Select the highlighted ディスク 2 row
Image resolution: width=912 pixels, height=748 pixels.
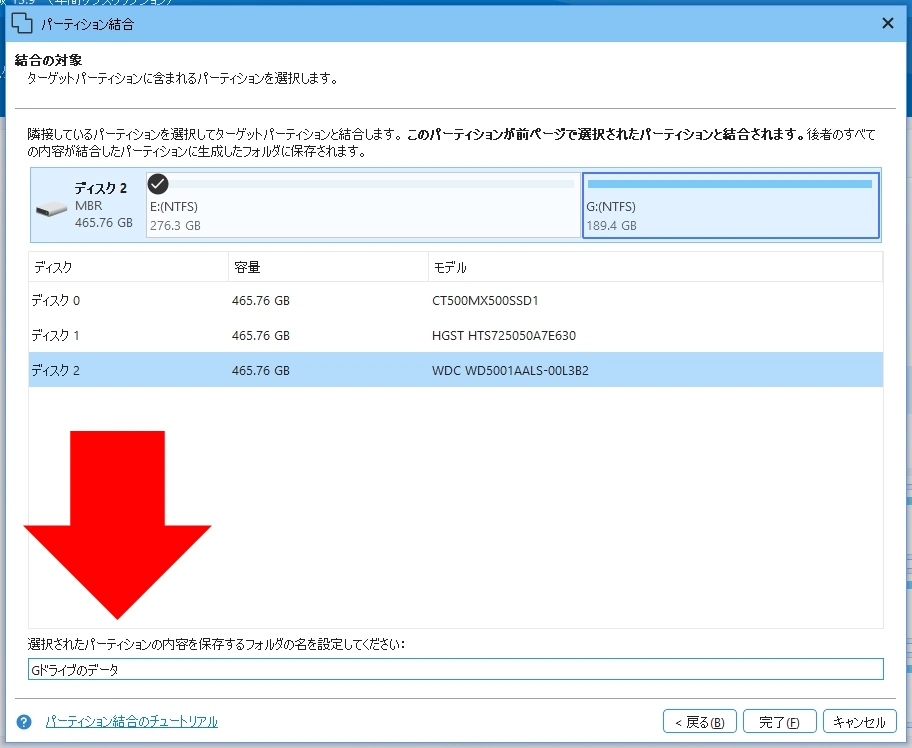tap(455, 370)
